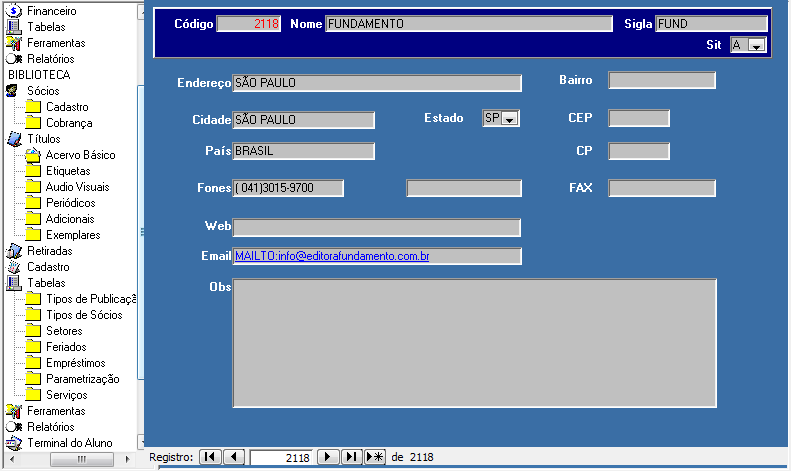Click the País field with BRASIL
Viewport: 791px width, 471px height.
coord(303,151)
